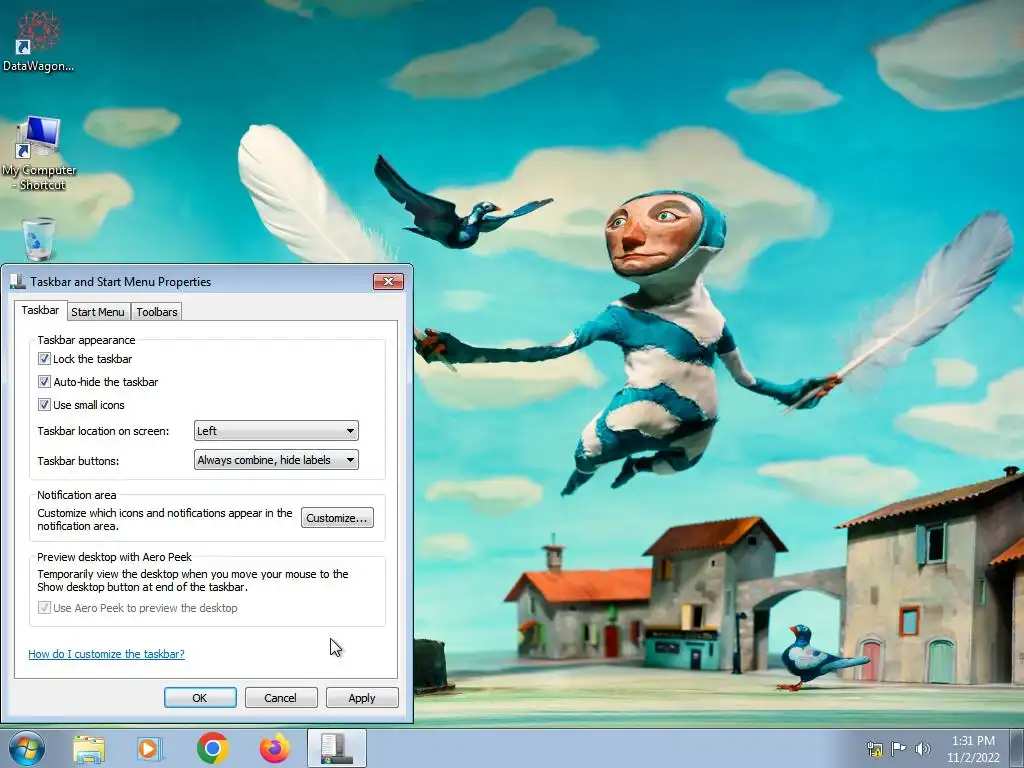The width and height of the screenshot is (1024, 768).
Task: Open the Recycle Bin icon
Action: [39, 239]
